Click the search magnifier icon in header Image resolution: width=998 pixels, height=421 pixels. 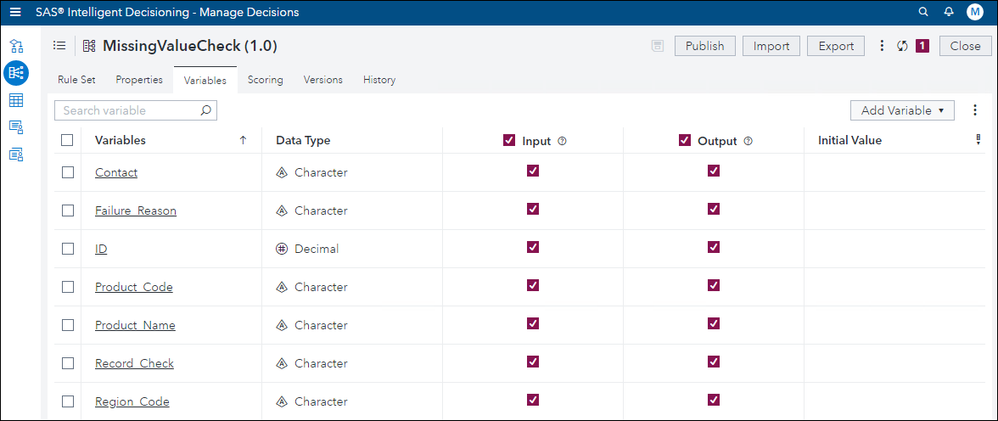tap(923, 12)
